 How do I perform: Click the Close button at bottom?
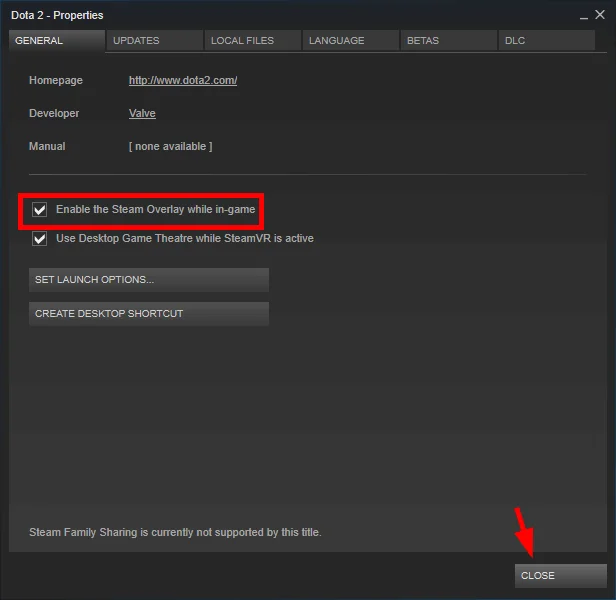[561, 576]
